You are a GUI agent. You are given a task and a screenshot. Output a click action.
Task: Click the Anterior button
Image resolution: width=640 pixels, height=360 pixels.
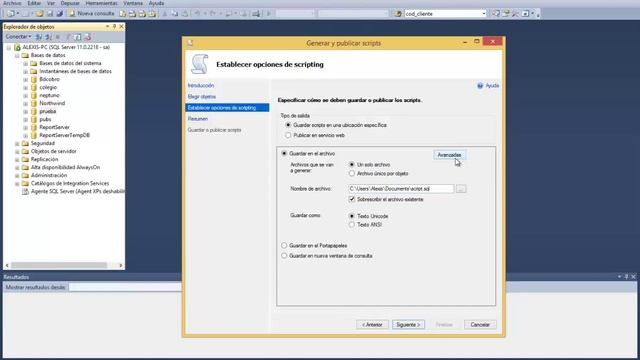point(372,324)
